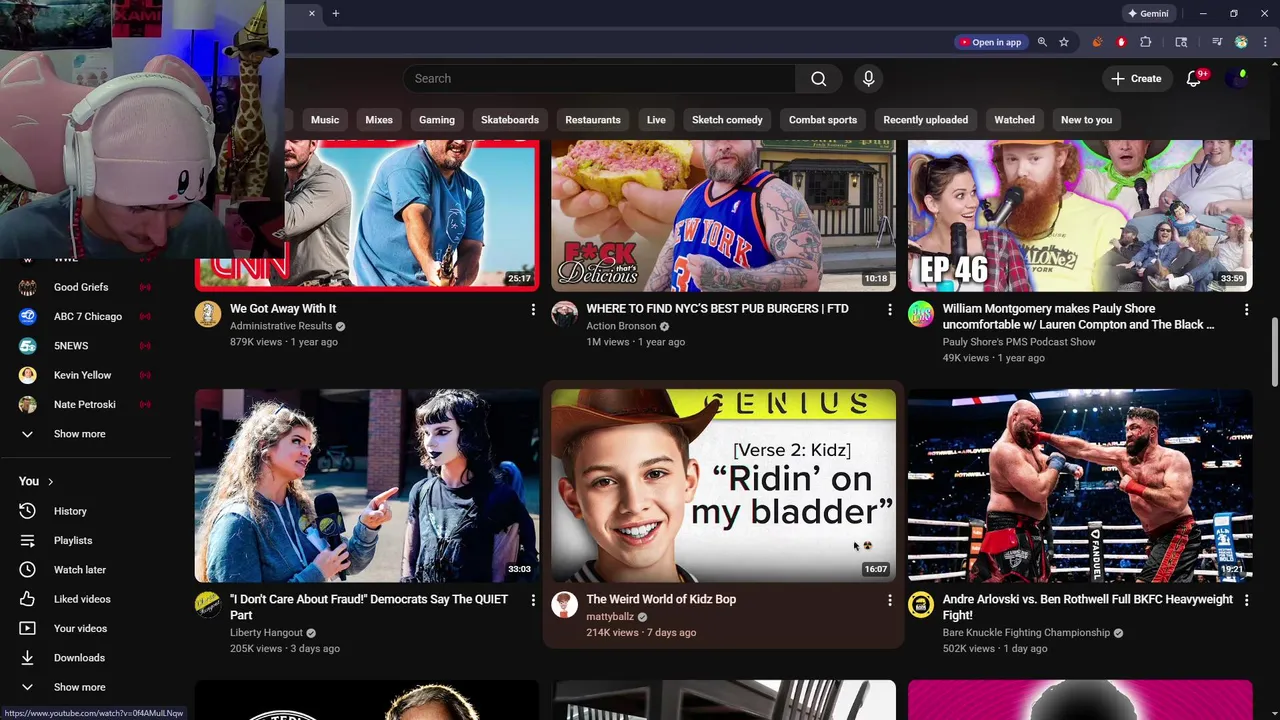Select the Live filter chip
Screen dimensions: 1280x720
656,120
